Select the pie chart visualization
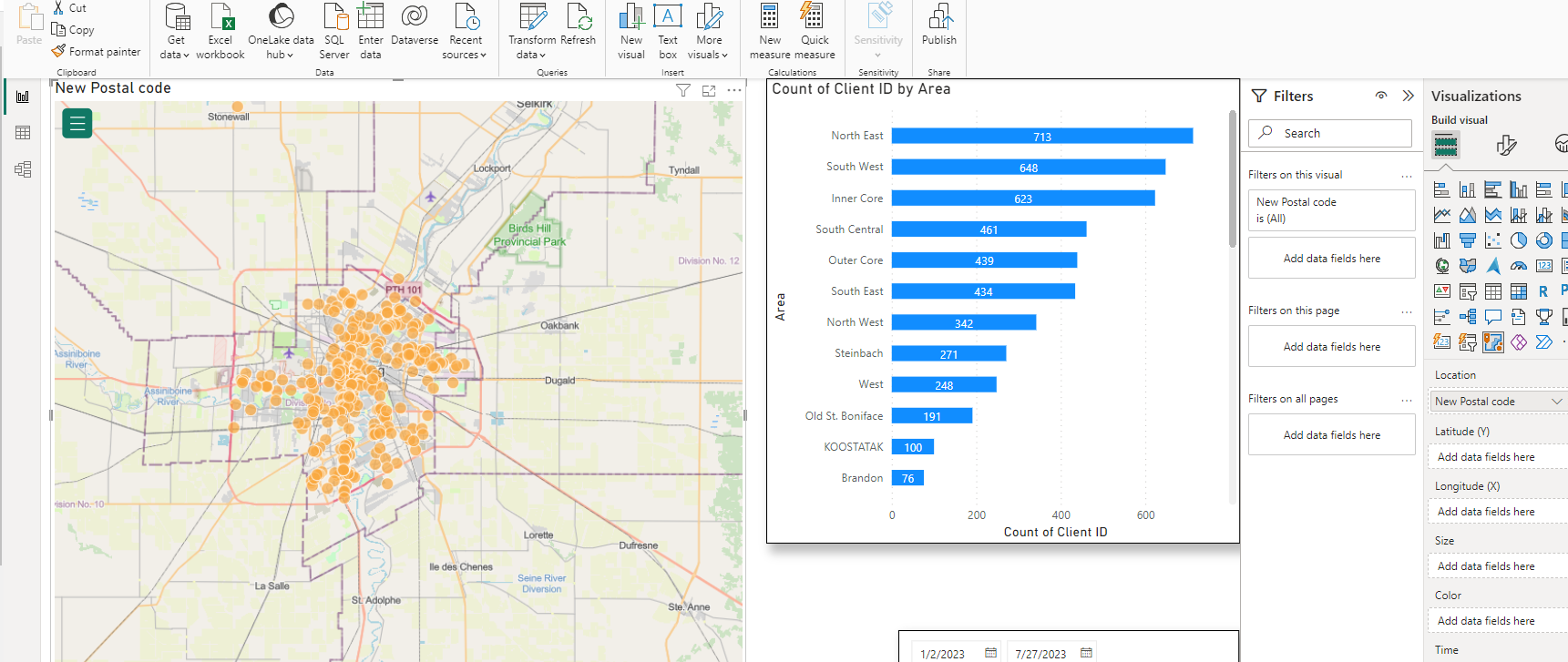The width and height of the screenshot is (1568, 662). [1519, 240]
